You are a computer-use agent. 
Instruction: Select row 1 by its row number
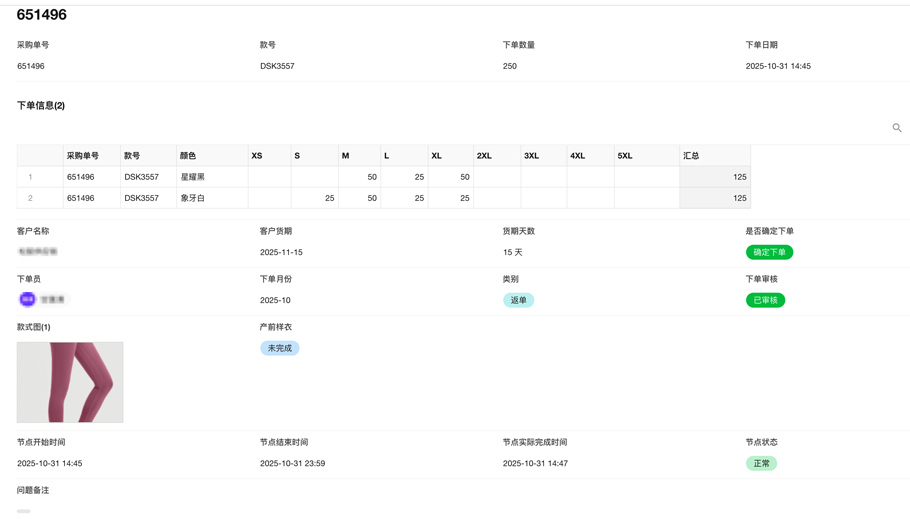coord(30,177)
